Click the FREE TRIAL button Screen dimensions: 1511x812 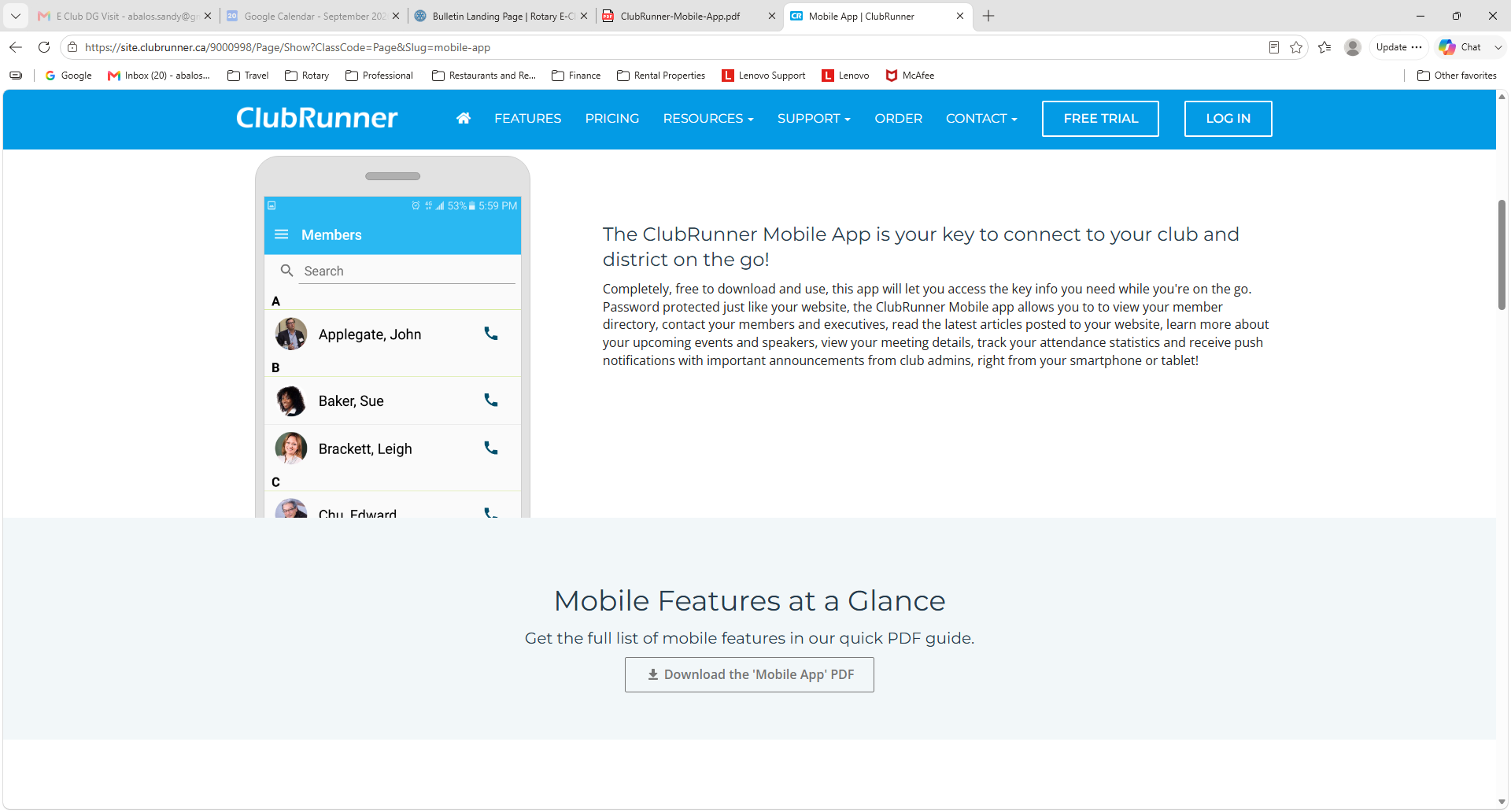pyautogui.click(x=1100, y=118)
